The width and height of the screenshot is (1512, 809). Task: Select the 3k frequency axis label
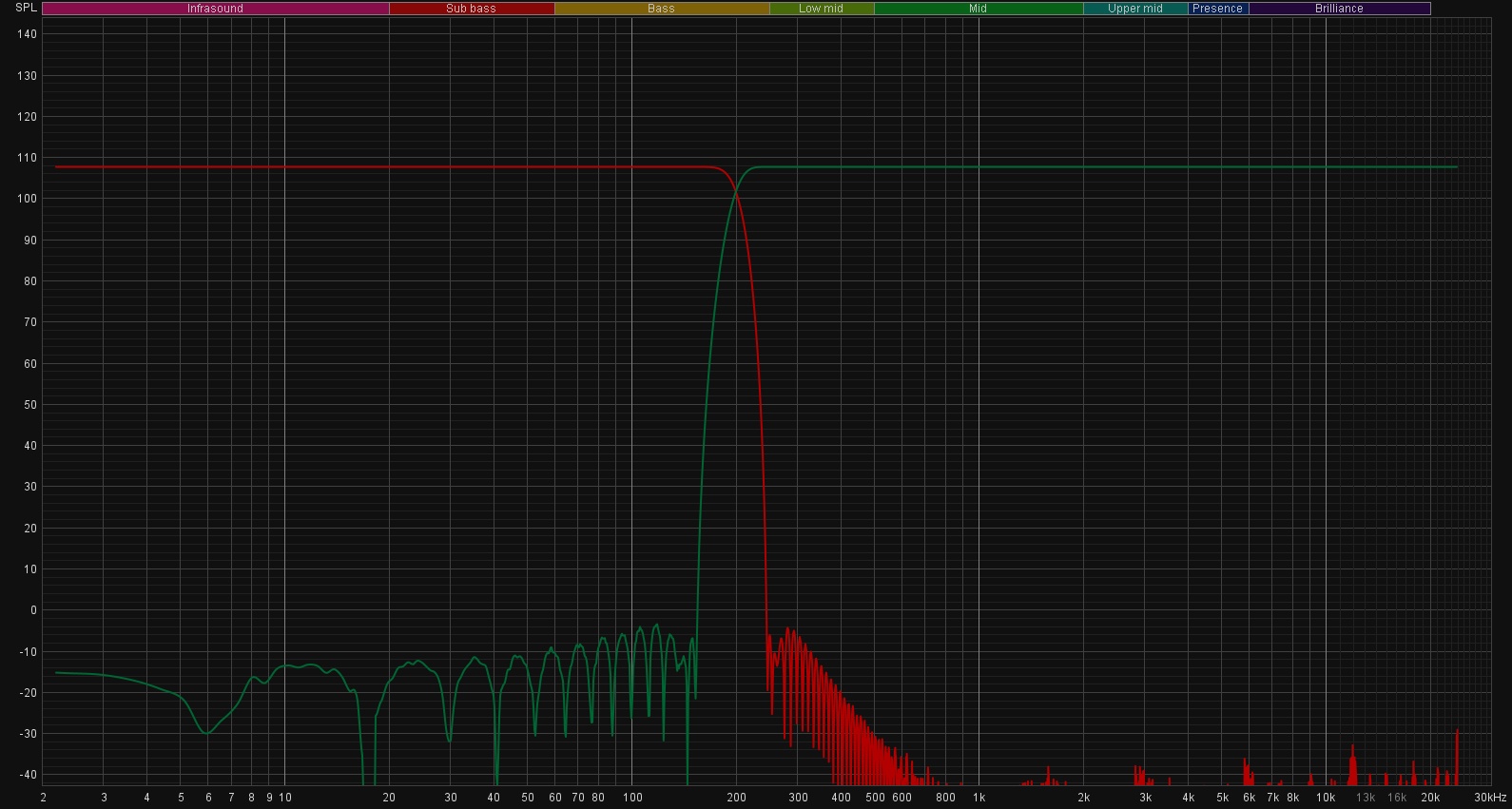coord(1145,798)
